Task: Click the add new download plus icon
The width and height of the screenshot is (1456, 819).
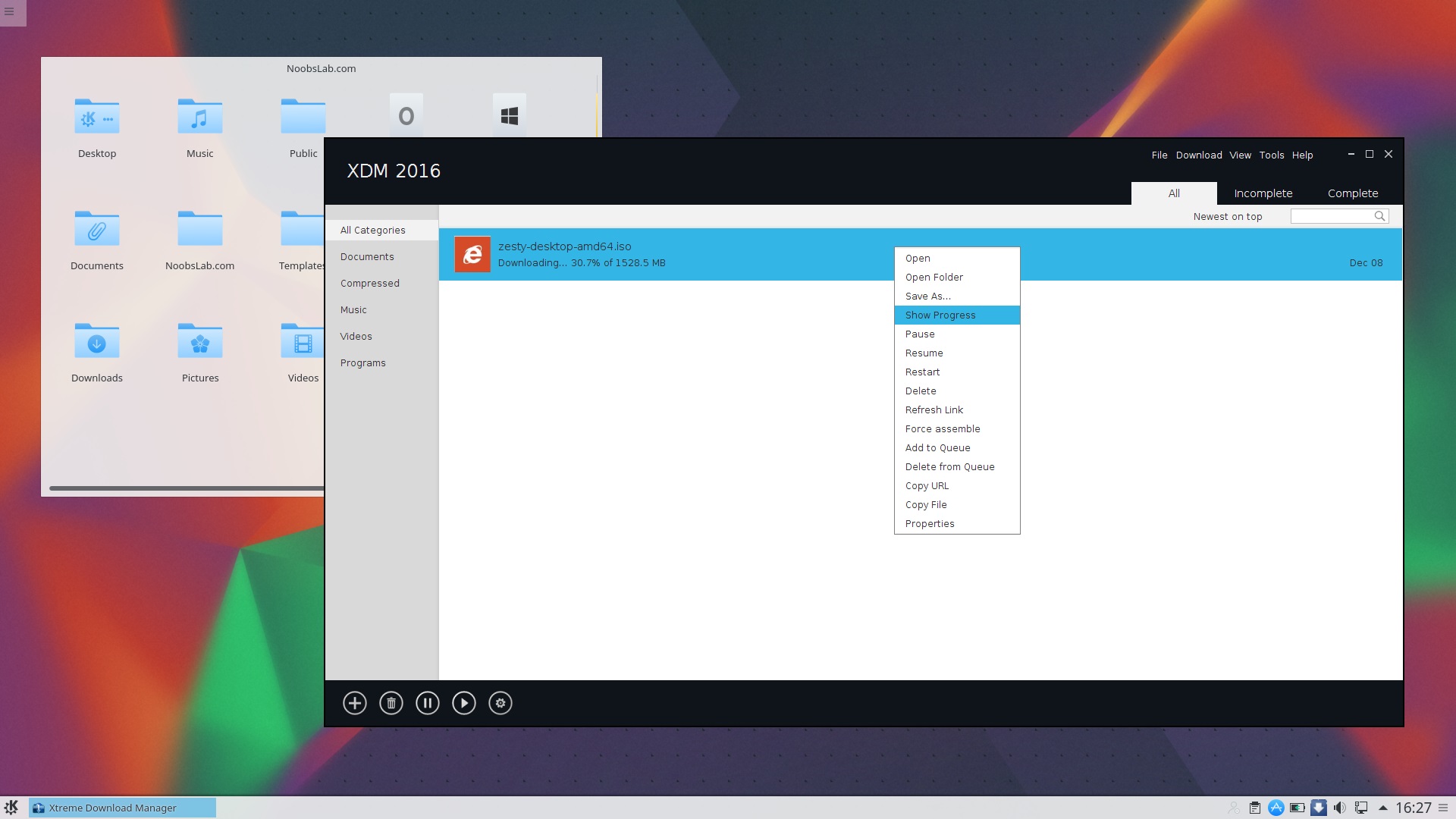Action: [x=354, y=703]
